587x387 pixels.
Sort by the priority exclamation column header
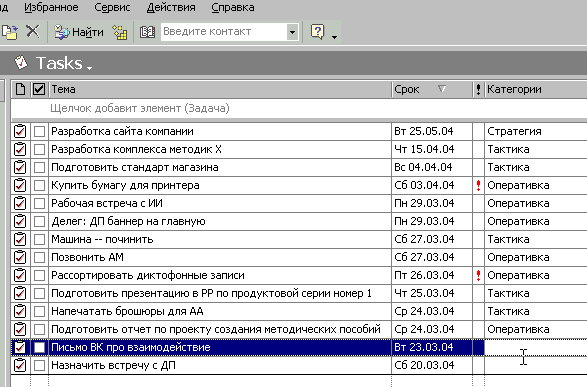tap(478, 89)
